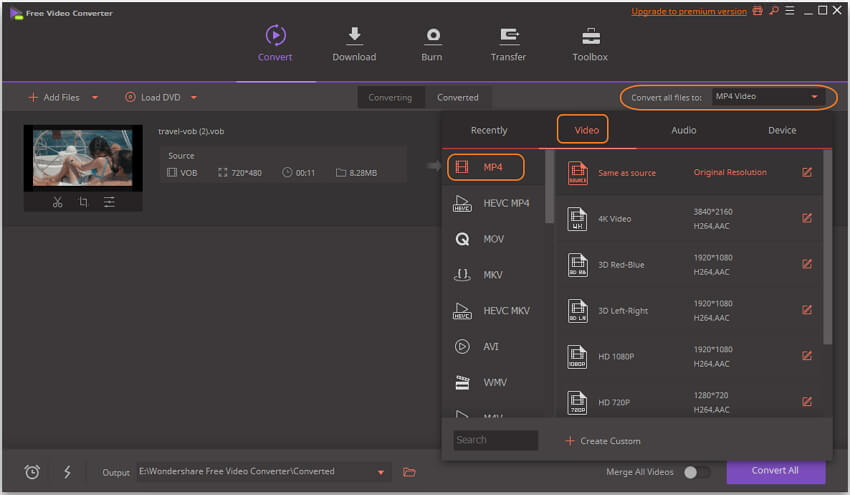Edit the HD 720P preset

tap(807, 402)
